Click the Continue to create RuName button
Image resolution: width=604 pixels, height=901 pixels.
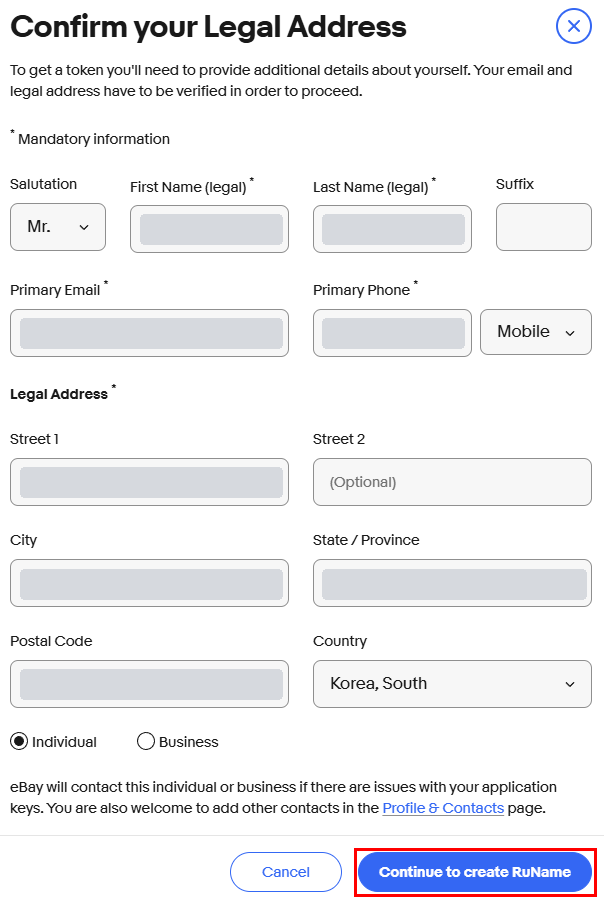pos(475,872)
